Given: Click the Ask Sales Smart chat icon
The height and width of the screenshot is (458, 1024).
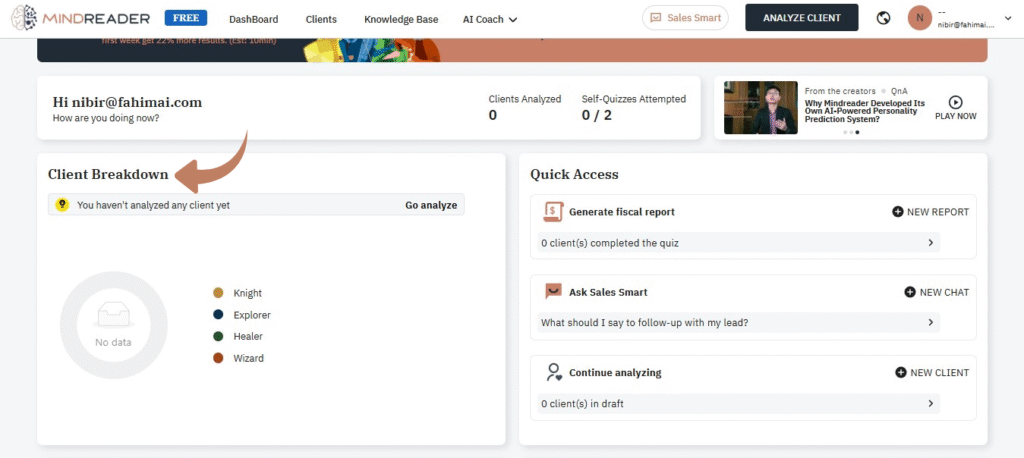Looking at the screenshot, I should point(553,292).
